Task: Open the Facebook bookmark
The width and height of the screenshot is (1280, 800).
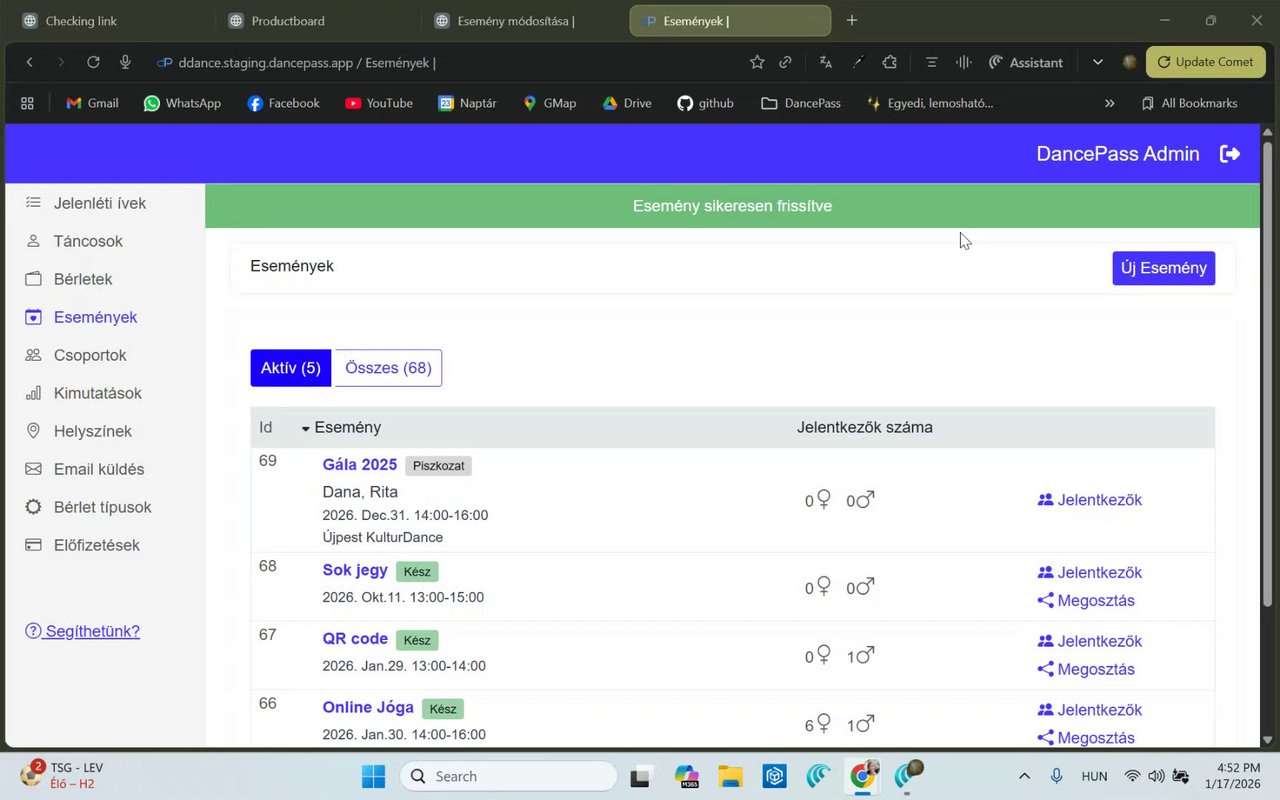Action: pyautogui.click(x=283, y=103)
